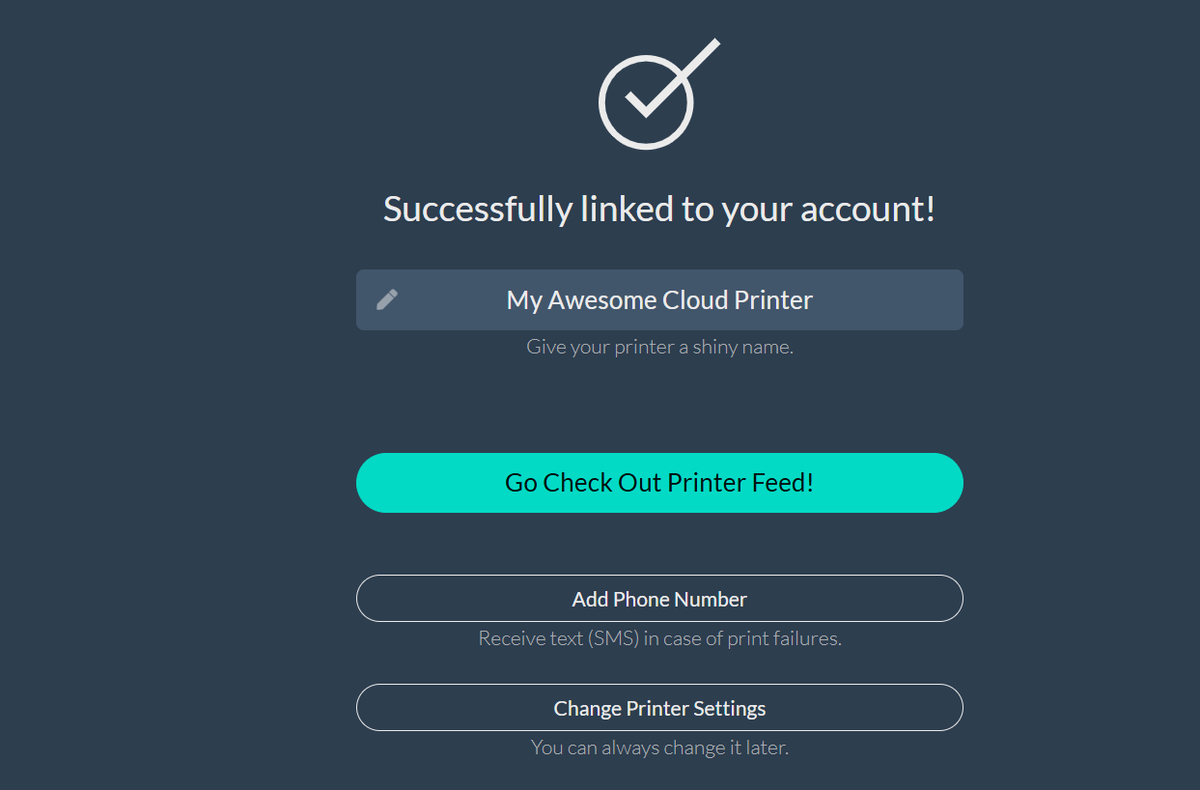Click 'Give your printer a shiny name' hint
Viewport: 1200px width, 790px height.
pos(660,348)
